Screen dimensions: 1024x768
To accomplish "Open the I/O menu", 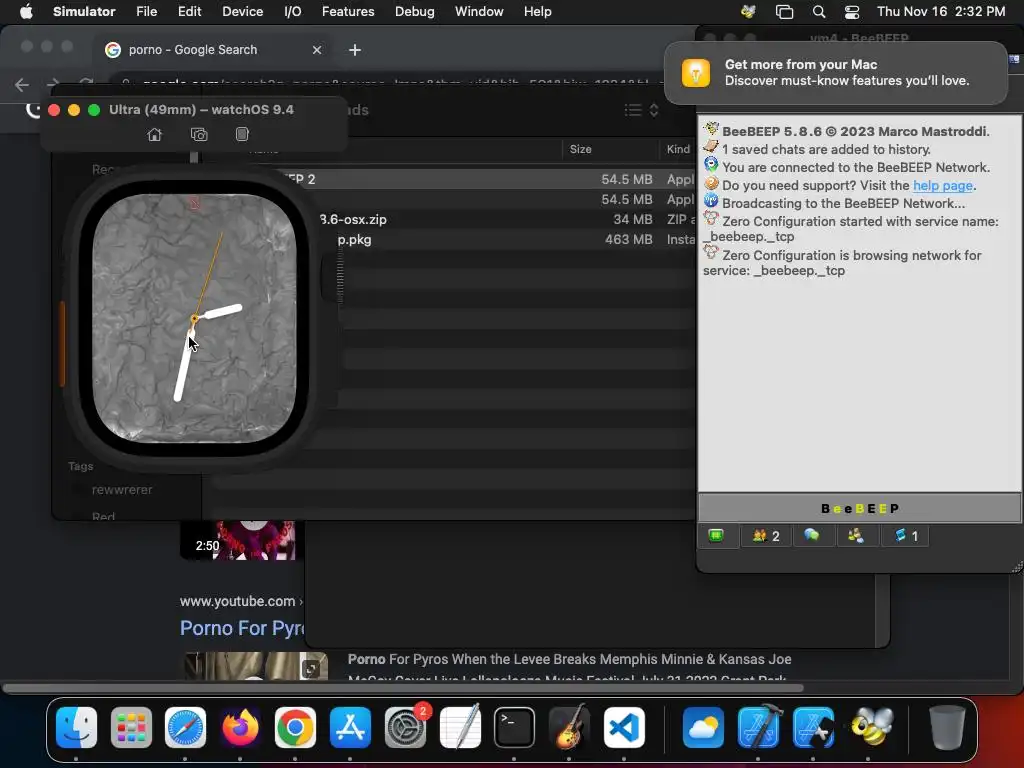I will [x=293, y=11].
